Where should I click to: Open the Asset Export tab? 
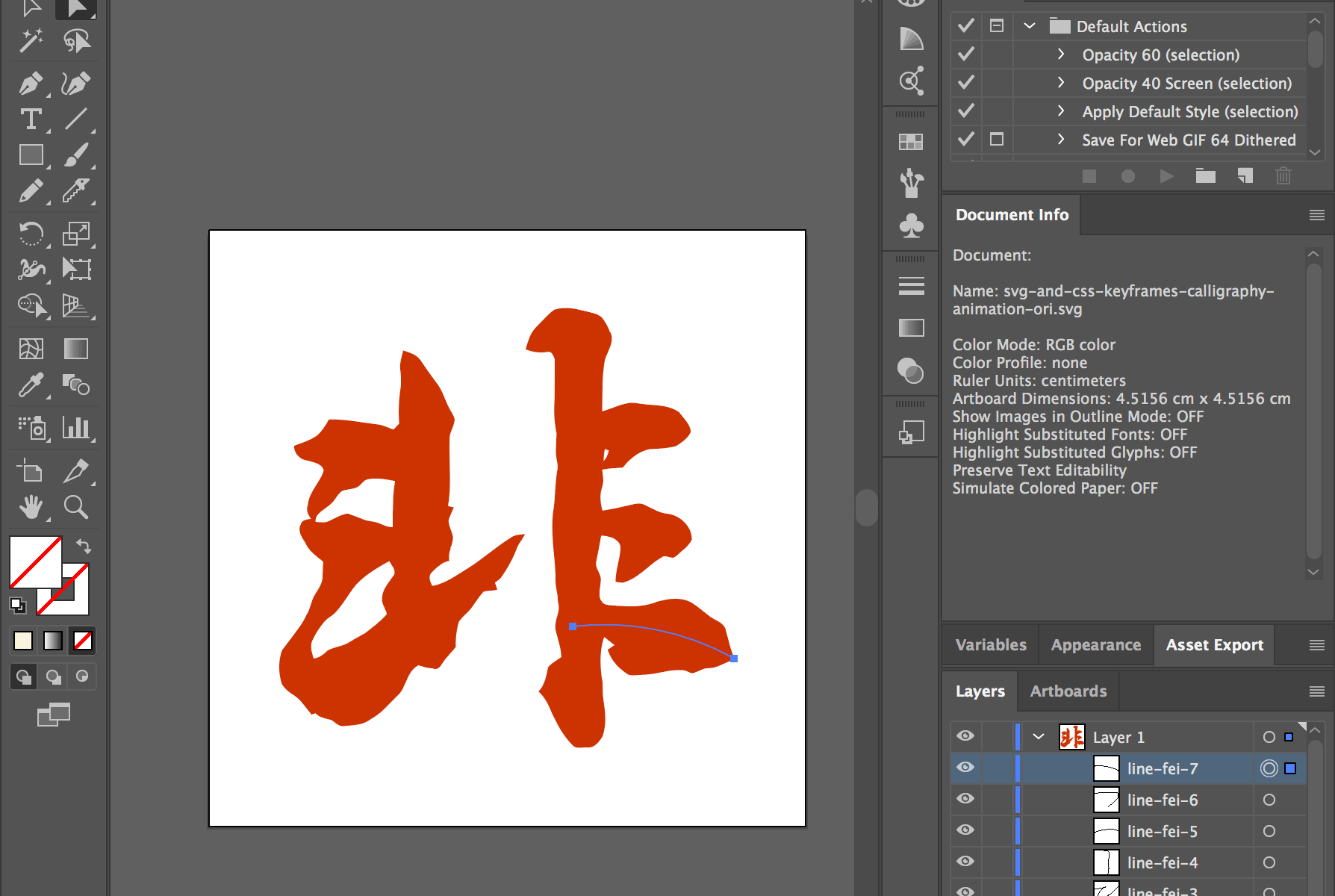pyautogui.click(x=1215, y=645)
